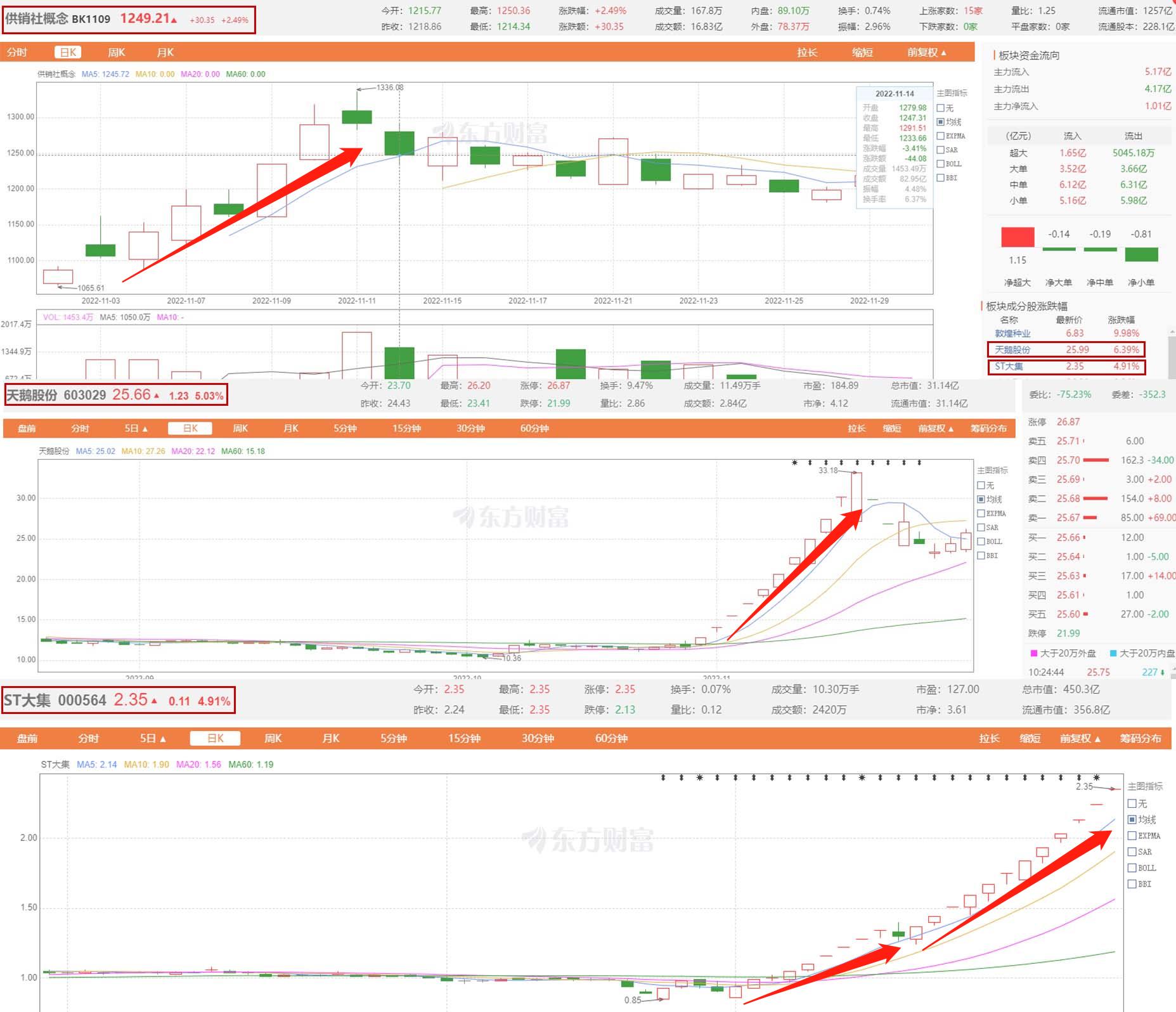This screenshot has height=1012, width=1176.
Task: Click the 净小单 green bar in fund flow
Action: point(1141,255)
